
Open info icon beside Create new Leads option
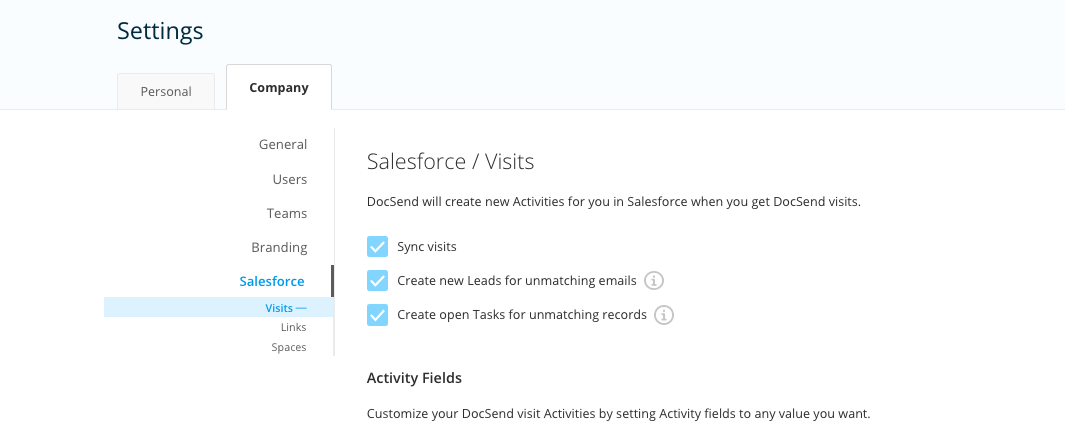tap(653, 280)
